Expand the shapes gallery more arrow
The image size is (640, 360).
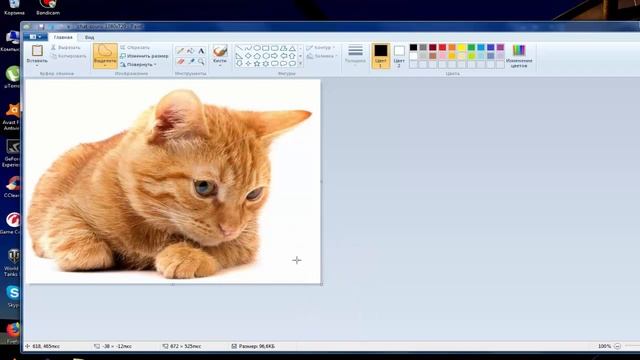tap(300, 64)
